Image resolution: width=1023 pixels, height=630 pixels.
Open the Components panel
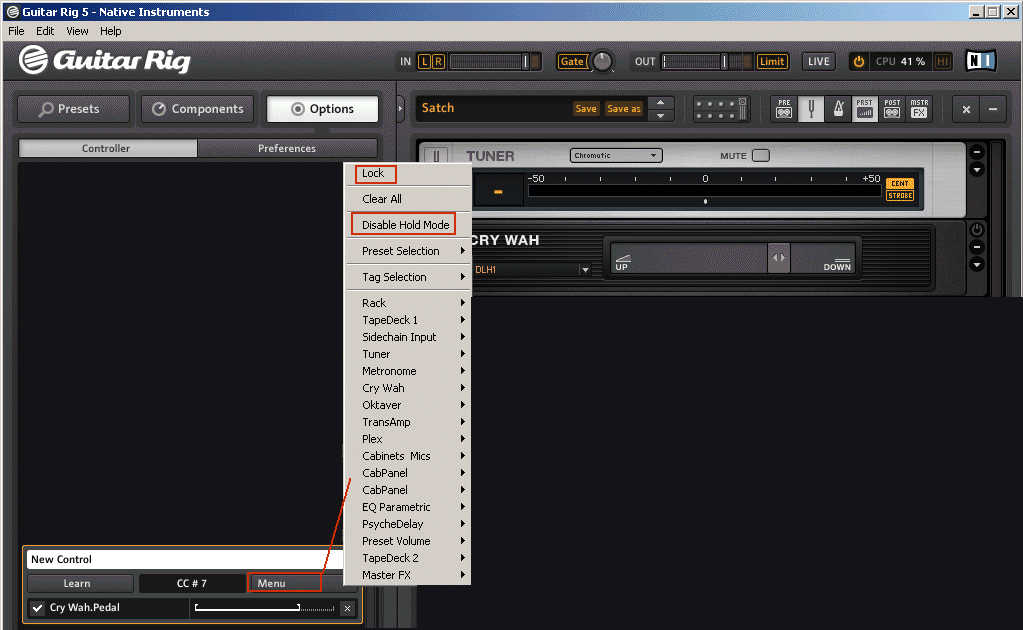click(198, 109)
